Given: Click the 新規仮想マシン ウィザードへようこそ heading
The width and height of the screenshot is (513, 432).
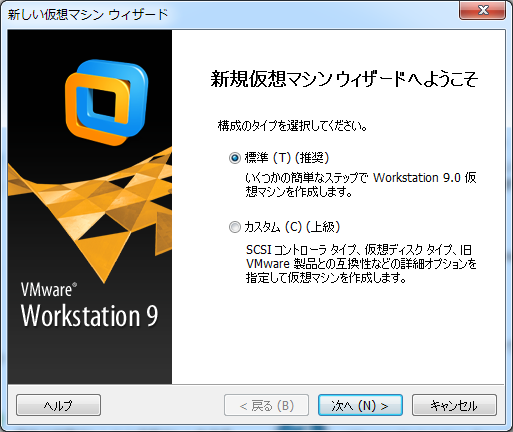Looking at the screenshot, I should 344,79.
